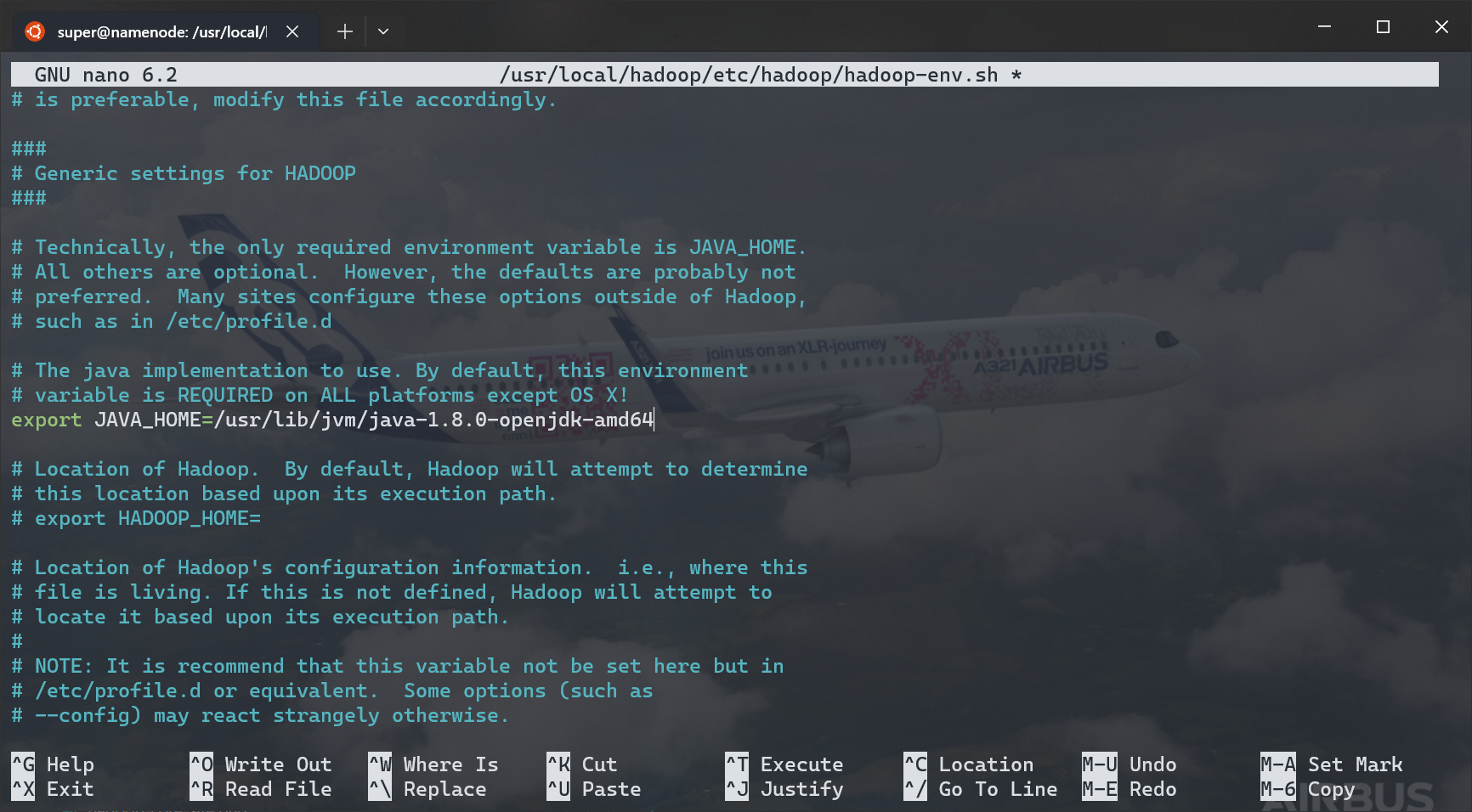Select the super@namenode terminal tab
This screenshot has width=1472, height=812.
161,31
